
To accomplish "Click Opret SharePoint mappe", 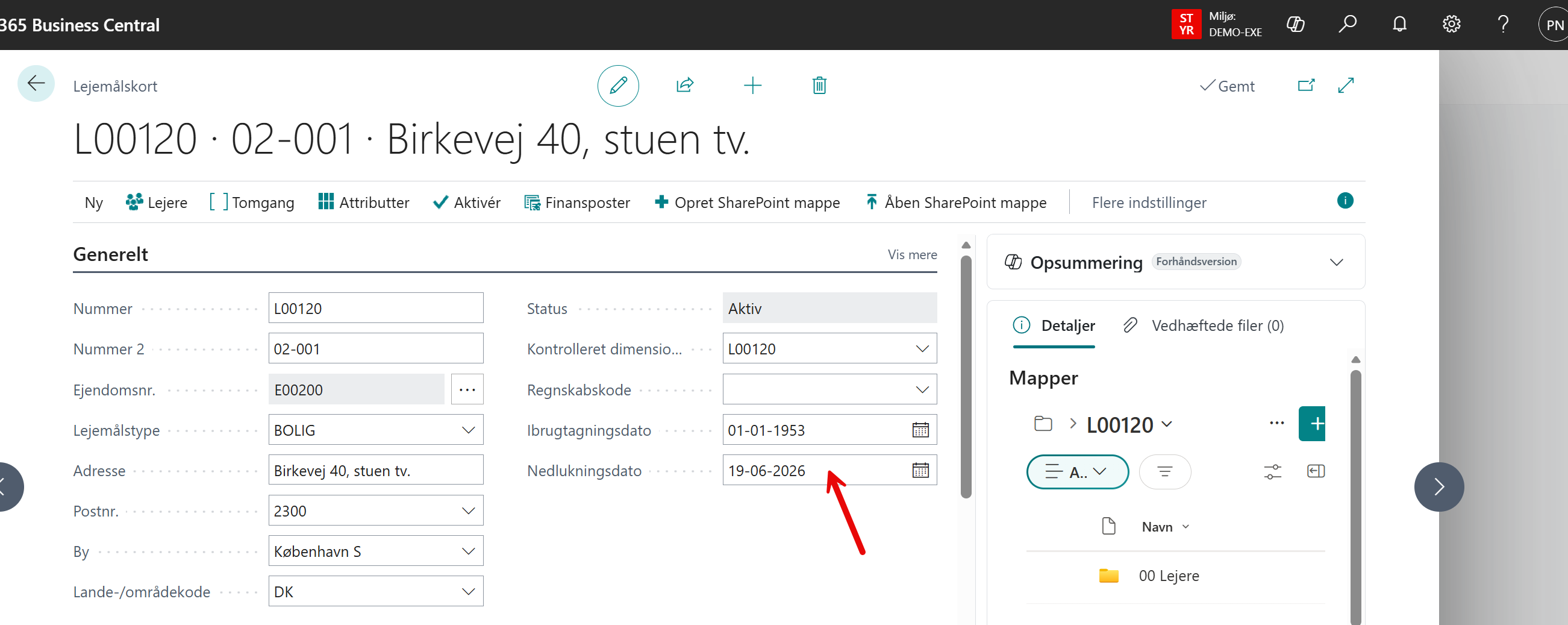I will (x=747, y=203).
